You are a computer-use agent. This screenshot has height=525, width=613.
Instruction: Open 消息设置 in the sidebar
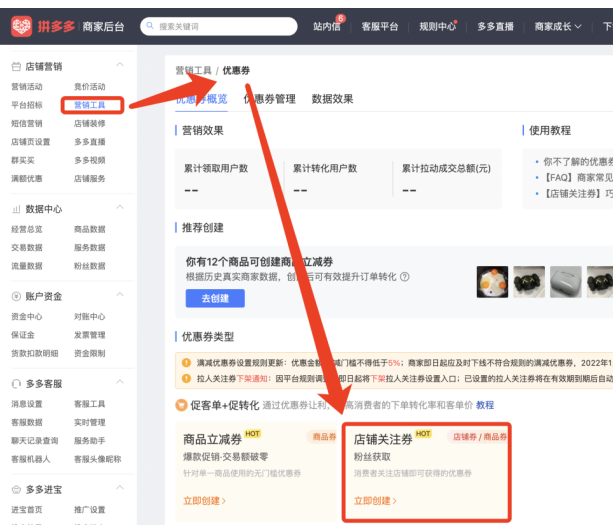click(27, 404)
